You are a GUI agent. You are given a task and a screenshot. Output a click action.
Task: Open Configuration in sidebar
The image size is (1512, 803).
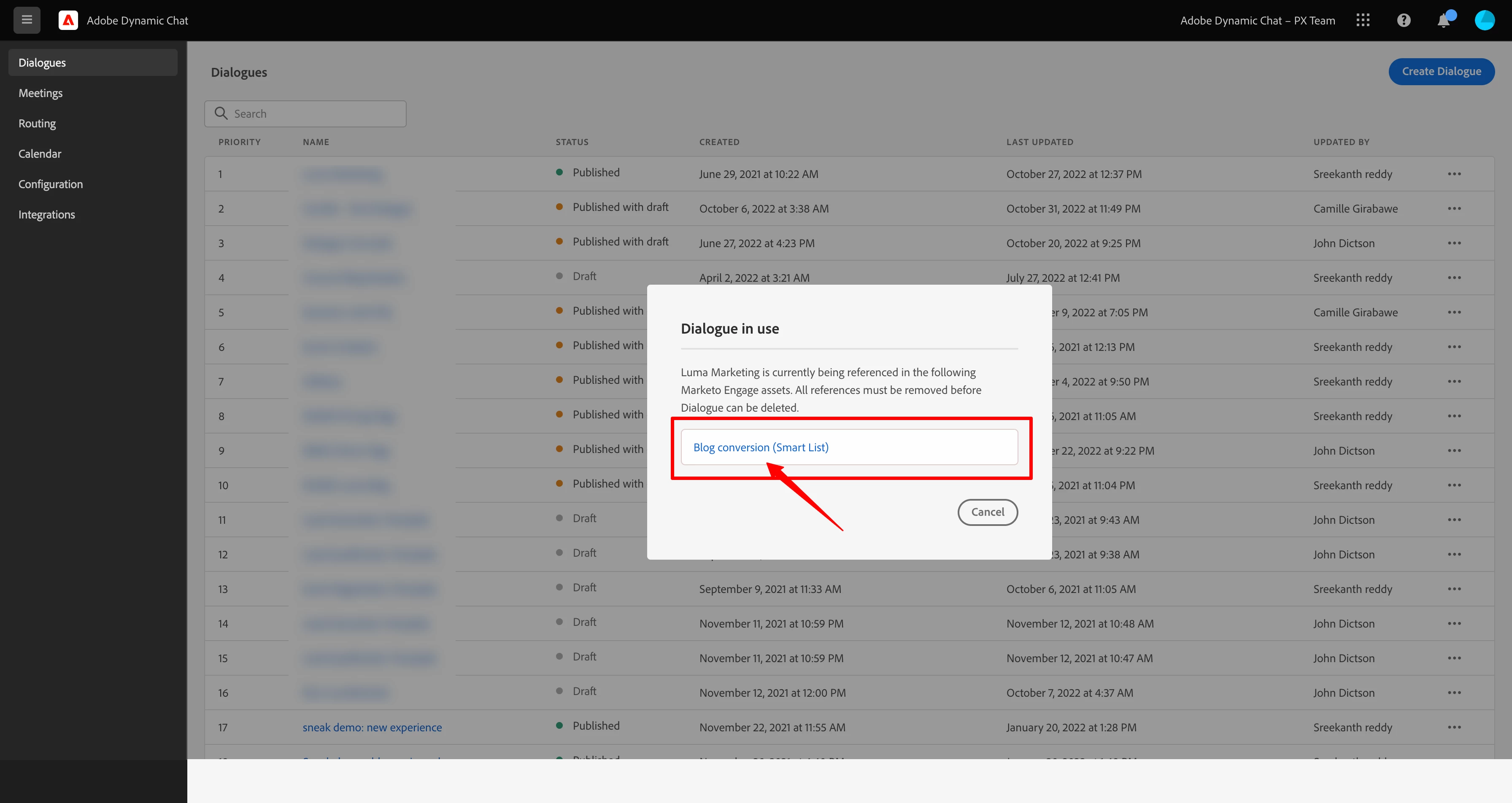[x=51, y=184]
